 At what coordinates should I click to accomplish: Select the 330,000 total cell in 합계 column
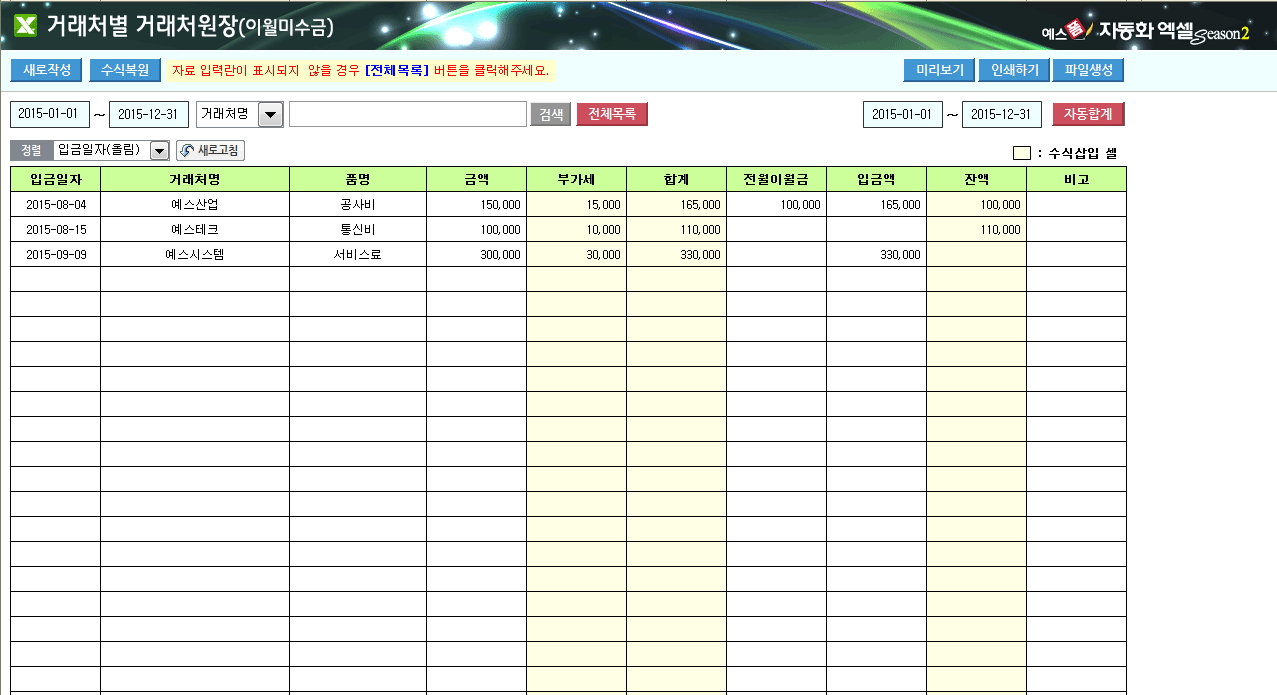click(x=677, y=254)
